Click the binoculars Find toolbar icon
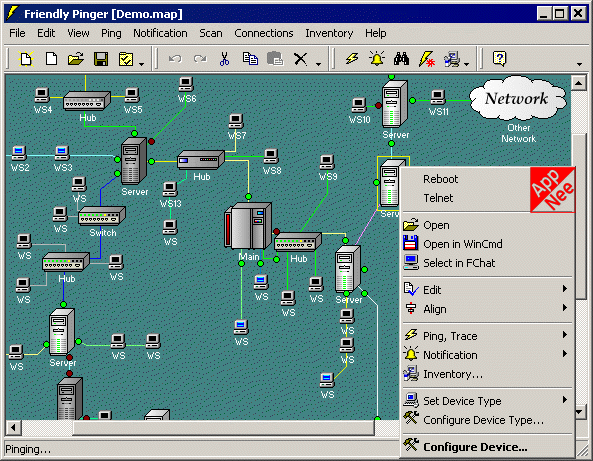This screenshot has width=593, height=461. click(x=401, y=59)
